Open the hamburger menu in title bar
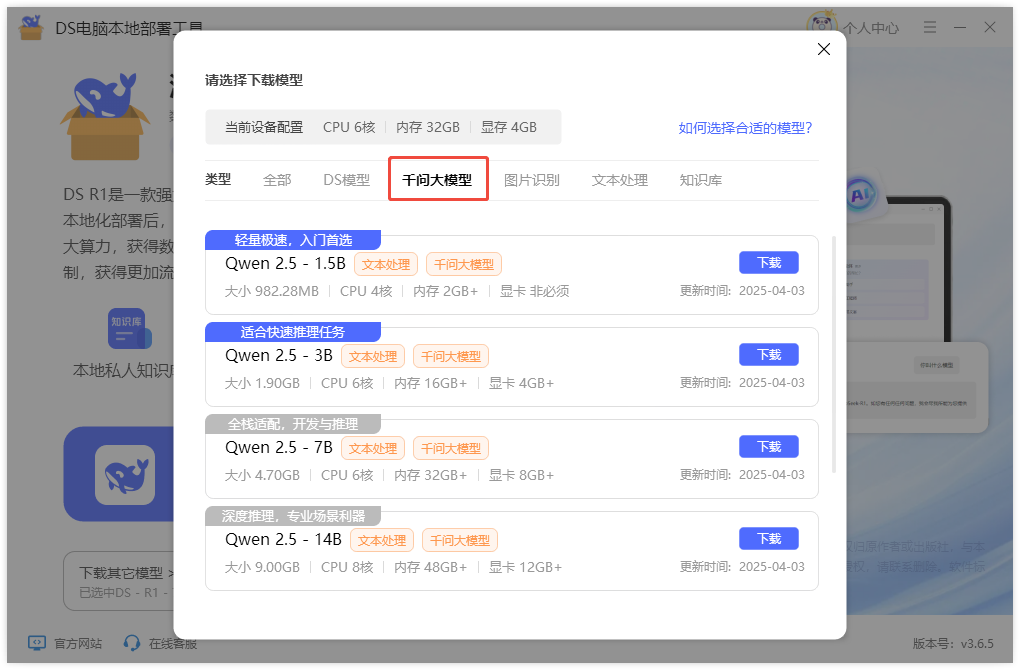Image resolution: width=1020 pixels, height=670 pixels. click(930, 27)
